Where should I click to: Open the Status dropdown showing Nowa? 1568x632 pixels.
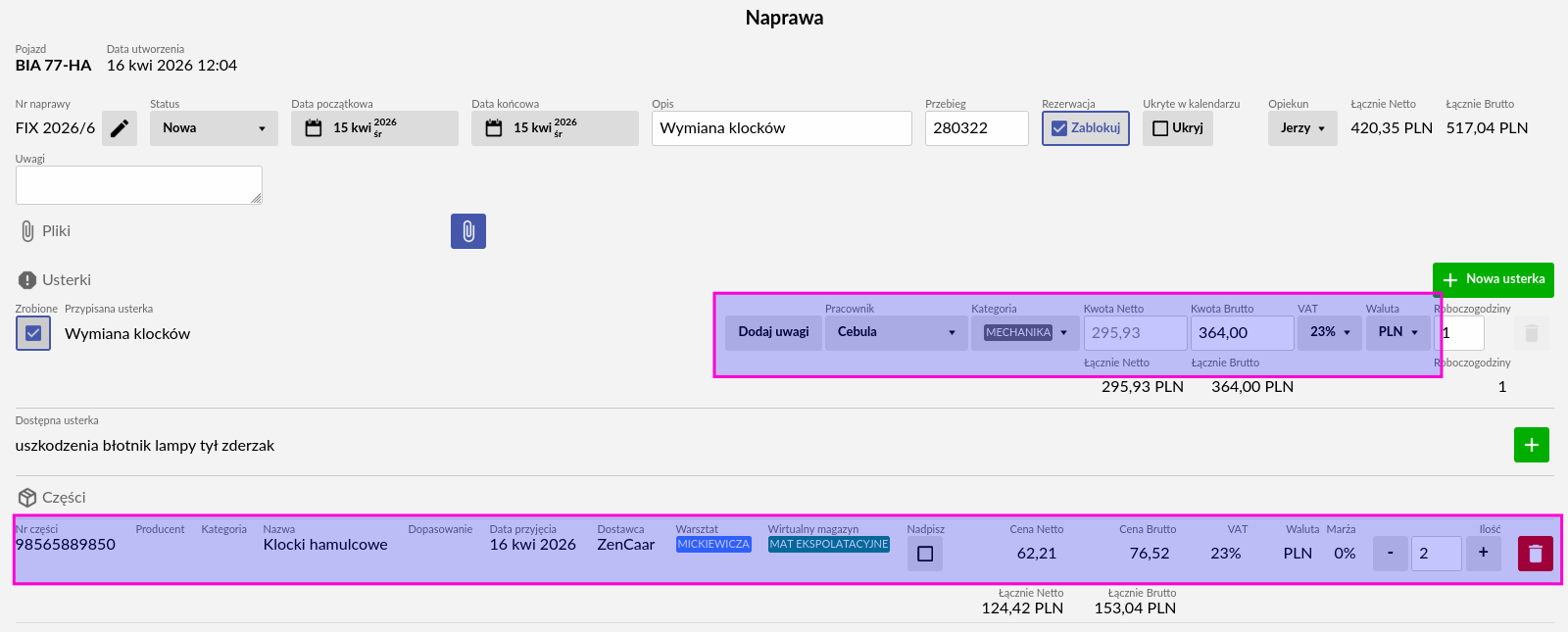click(x=214, y=128)
